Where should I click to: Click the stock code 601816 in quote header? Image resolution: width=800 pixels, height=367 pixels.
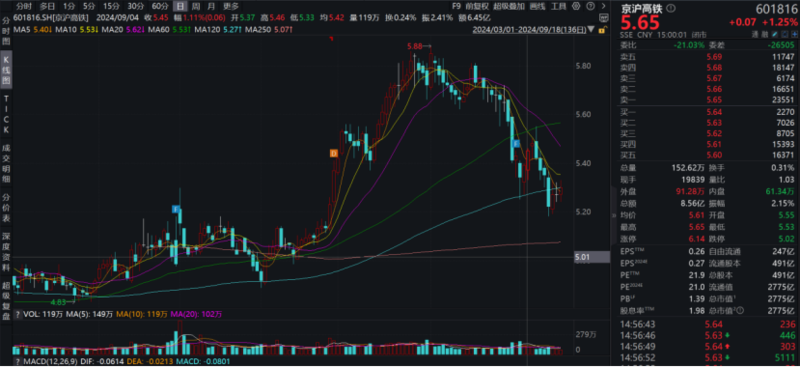point(777,9)
